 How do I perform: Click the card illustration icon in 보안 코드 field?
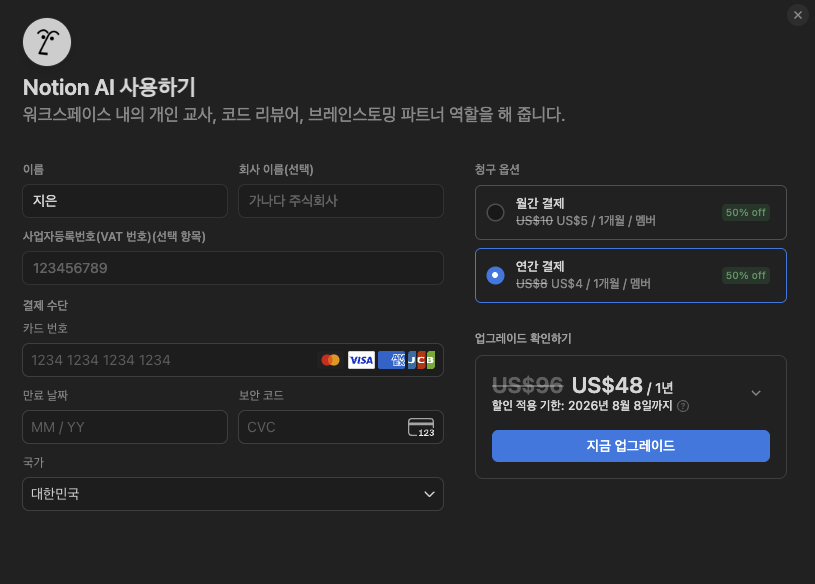pyautogui.click(x=420, y=426)
